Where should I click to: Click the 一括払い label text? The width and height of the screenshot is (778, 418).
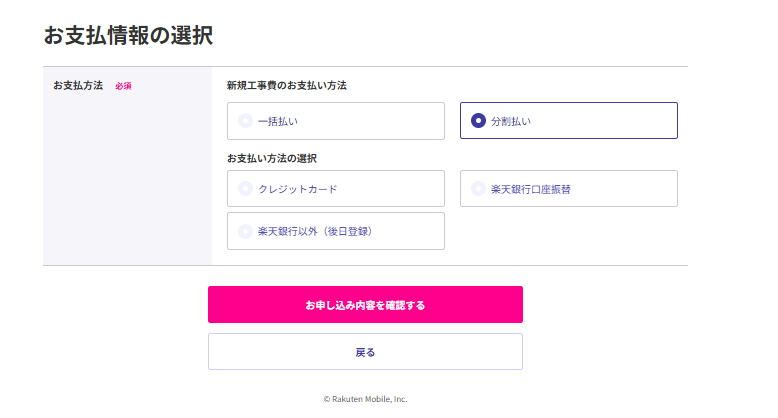coord(278,121)
